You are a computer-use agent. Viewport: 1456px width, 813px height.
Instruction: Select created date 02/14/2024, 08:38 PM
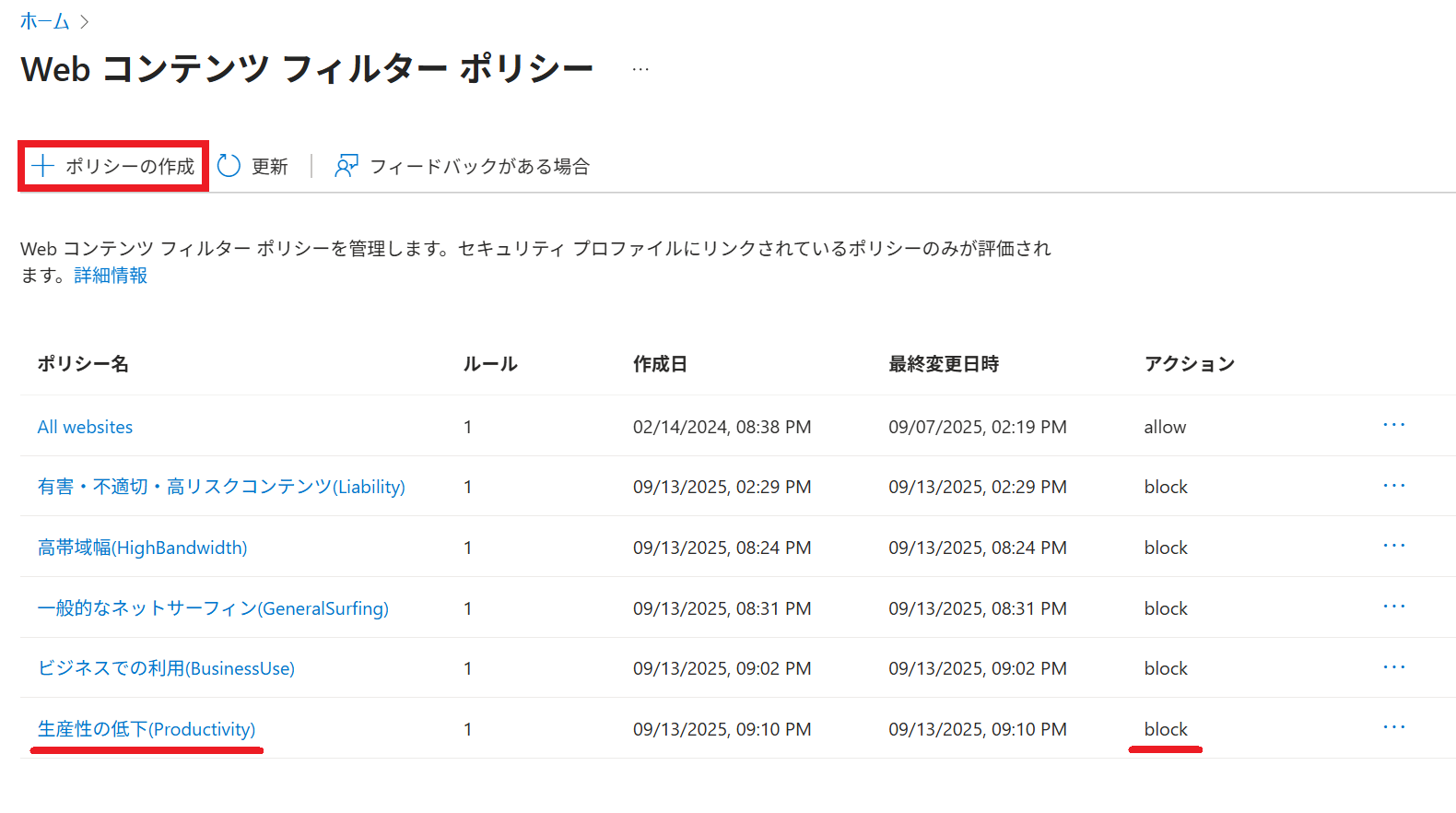coord(722,427)
